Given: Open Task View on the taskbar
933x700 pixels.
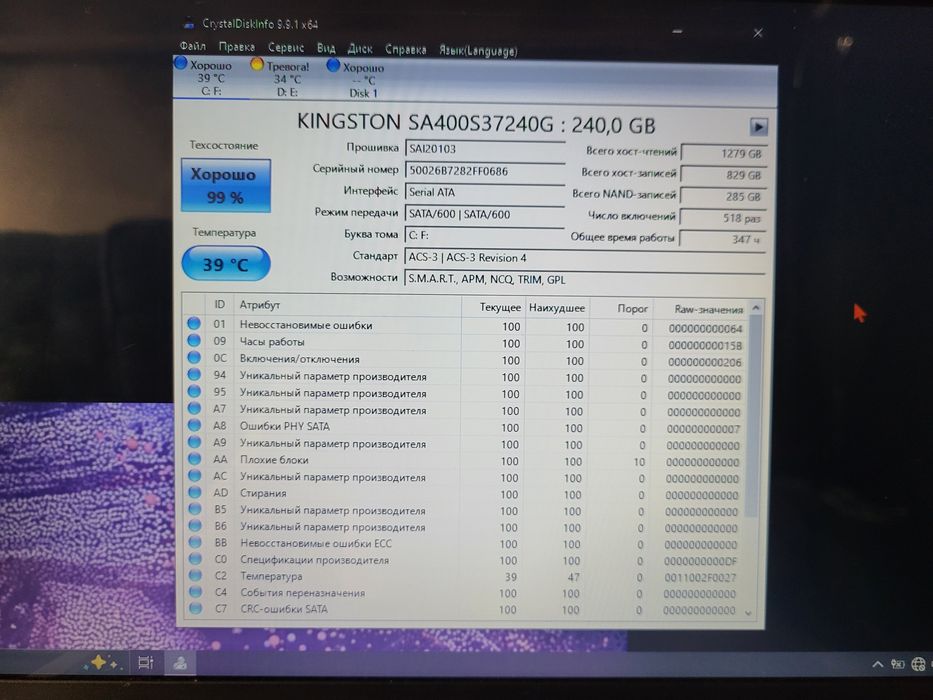Looking at the screenshot, I should [x=145, y=662].
